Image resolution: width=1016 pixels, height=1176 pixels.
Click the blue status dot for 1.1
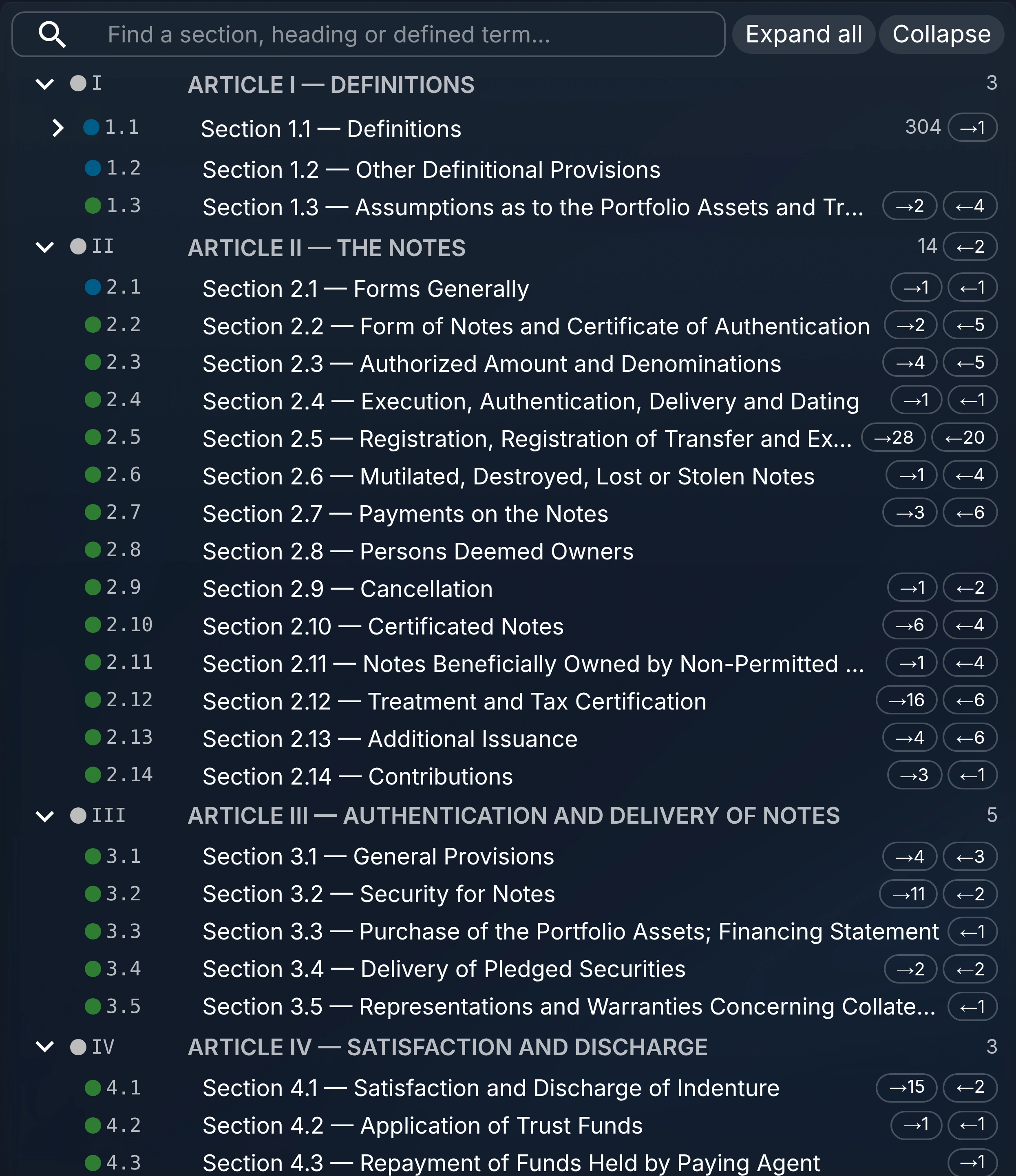point(91,127)
